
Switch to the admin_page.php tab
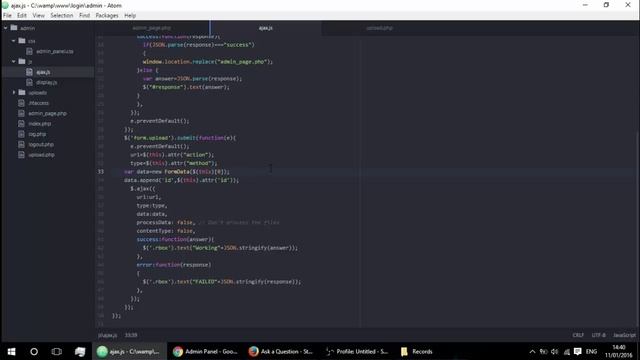pos(152,28)
